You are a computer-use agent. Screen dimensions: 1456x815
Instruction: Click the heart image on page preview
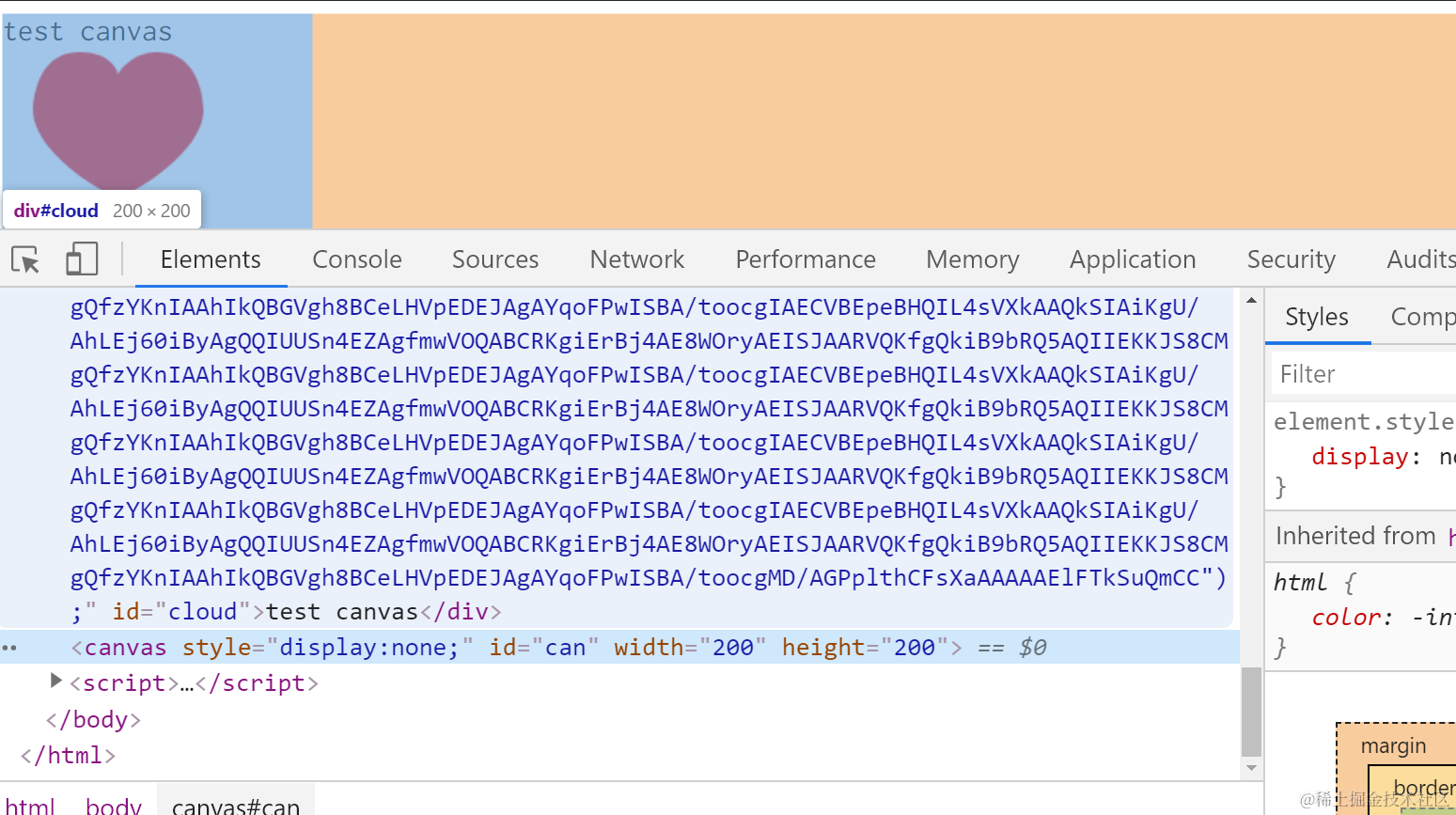[118, 120]
